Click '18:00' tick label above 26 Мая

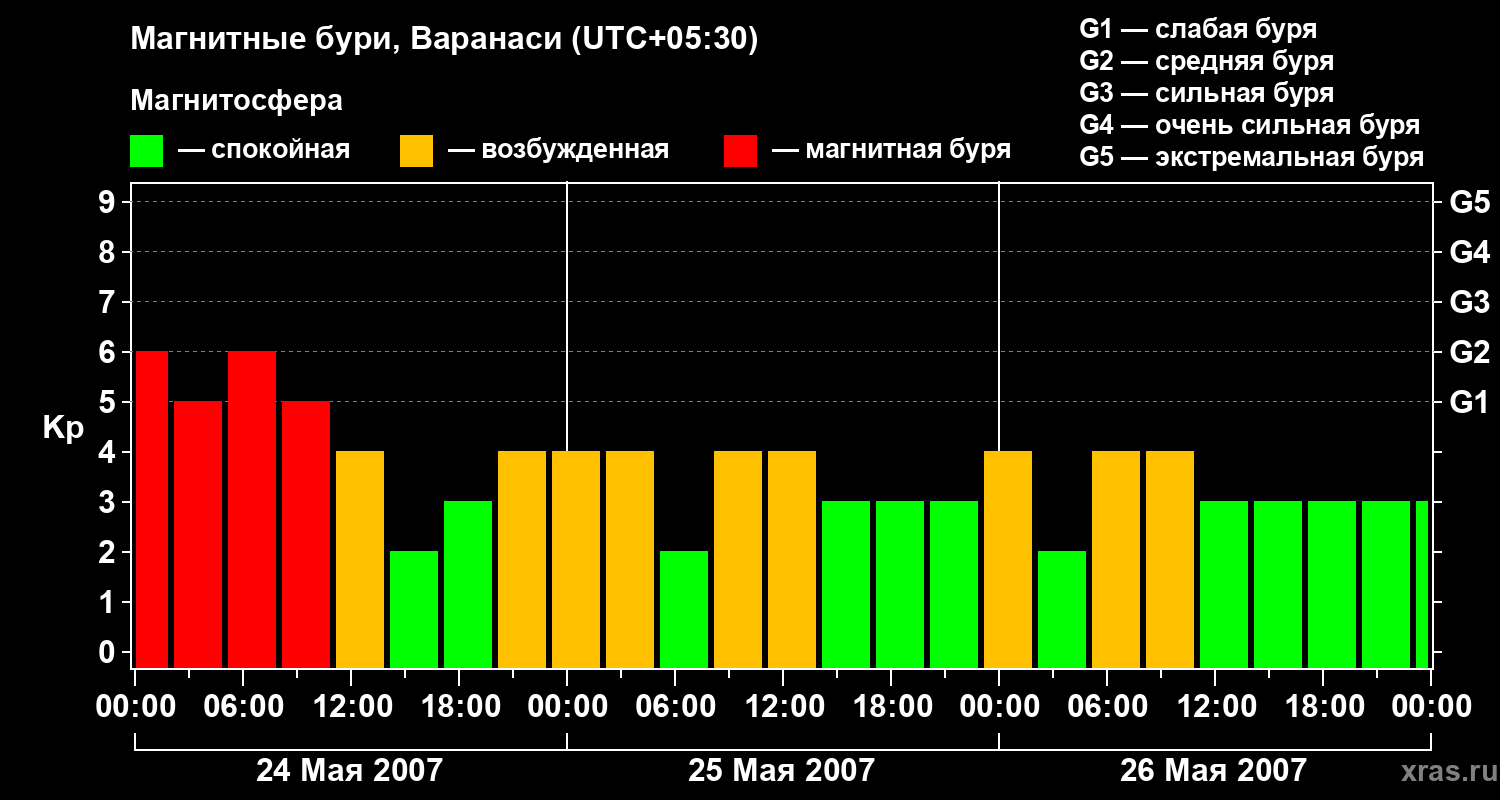pyautogui.click(x=1325, y=707)
